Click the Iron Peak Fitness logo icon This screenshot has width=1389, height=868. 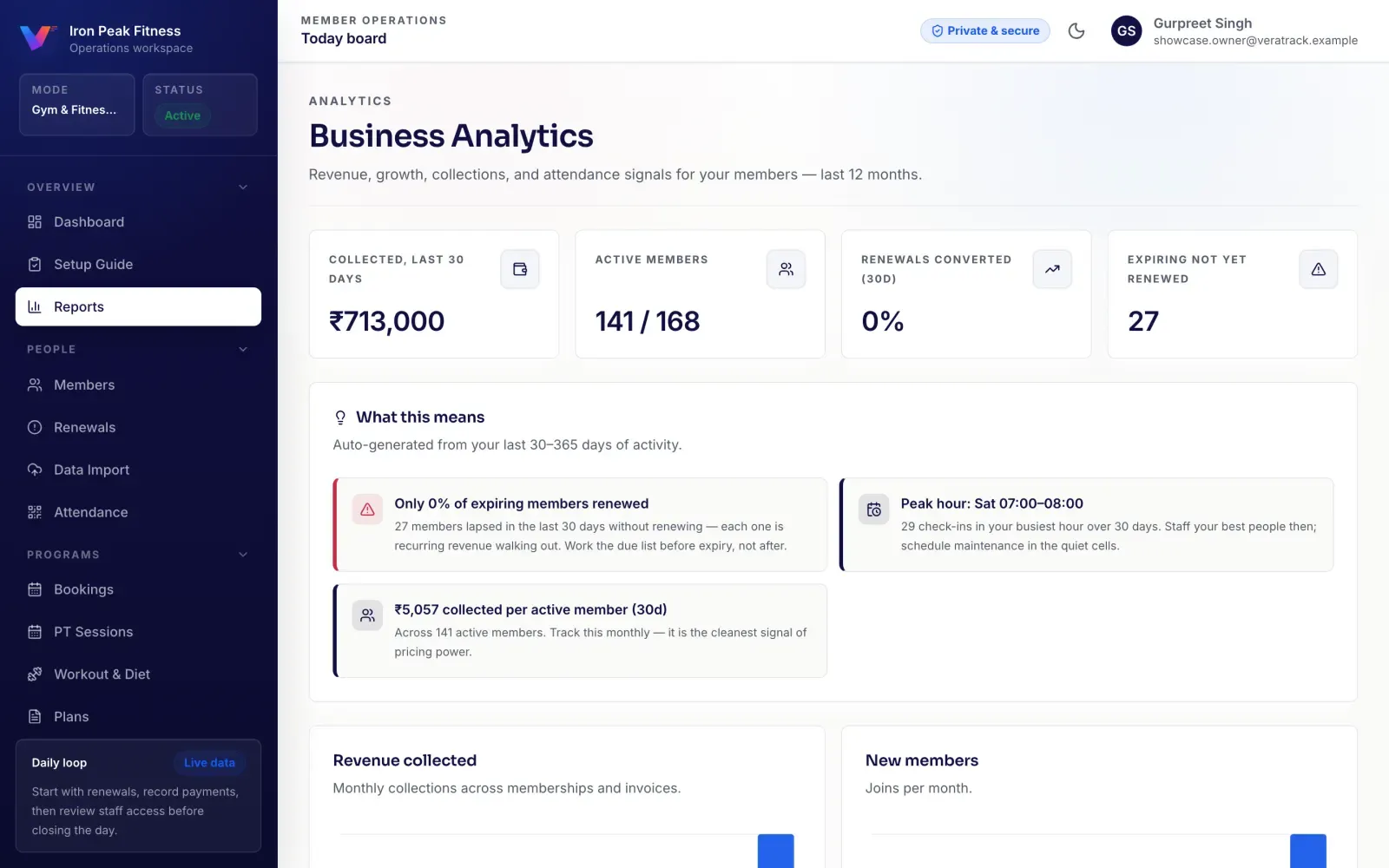(x=37, y=37)
